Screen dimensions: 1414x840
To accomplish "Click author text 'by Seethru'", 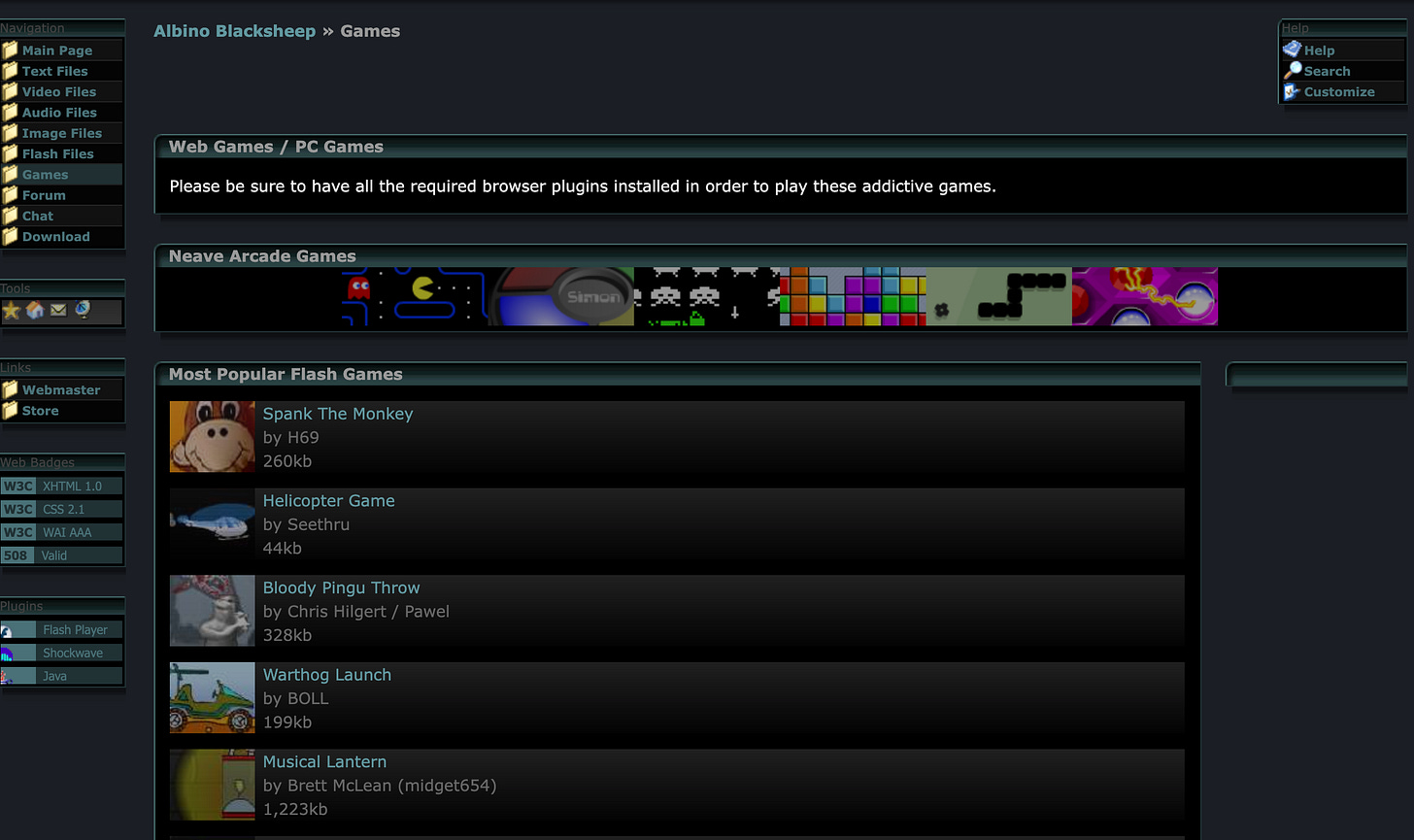I will point(306,524).
